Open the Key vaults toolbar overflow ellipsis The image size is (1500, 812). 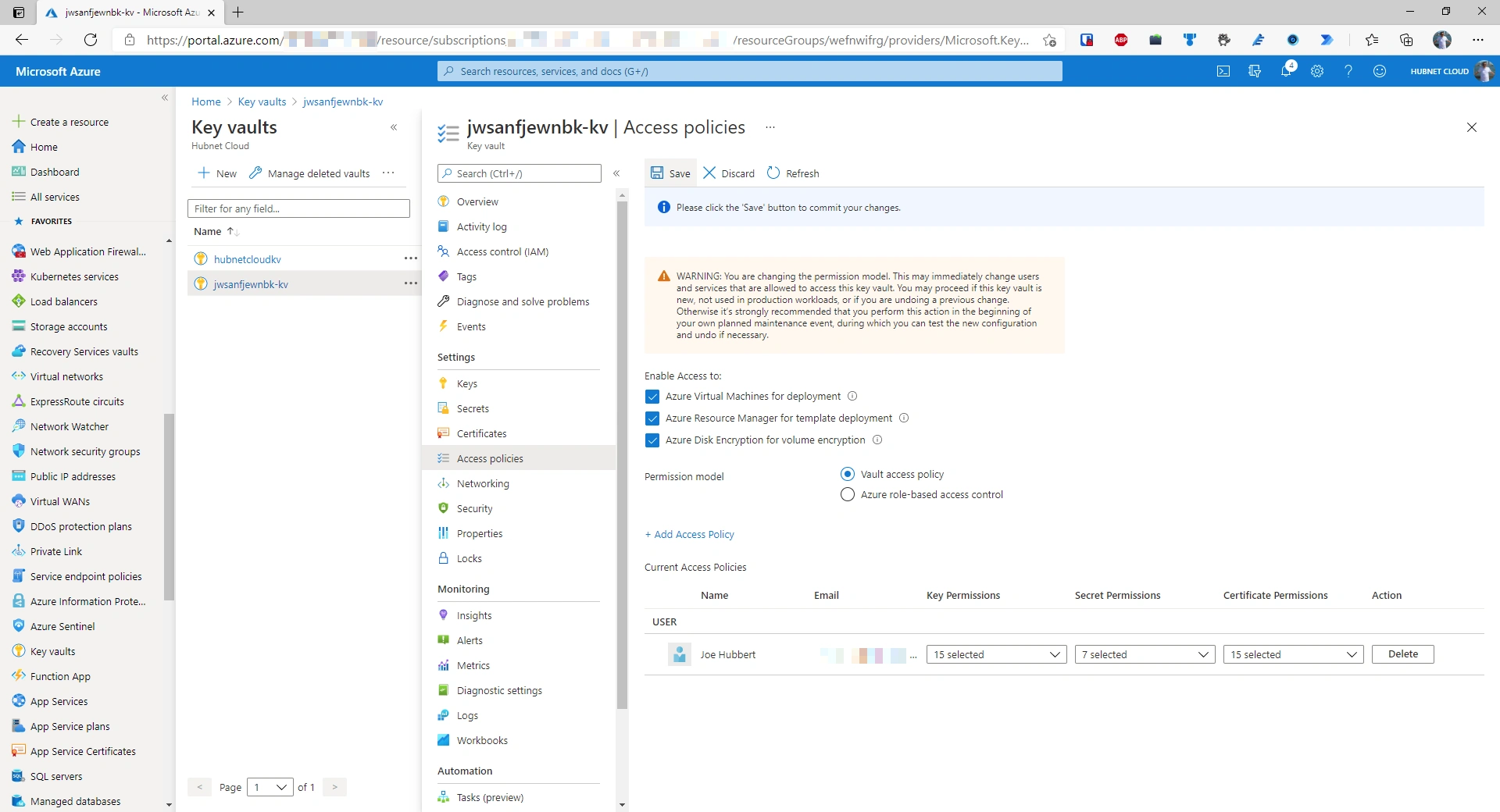coord(388,173)
